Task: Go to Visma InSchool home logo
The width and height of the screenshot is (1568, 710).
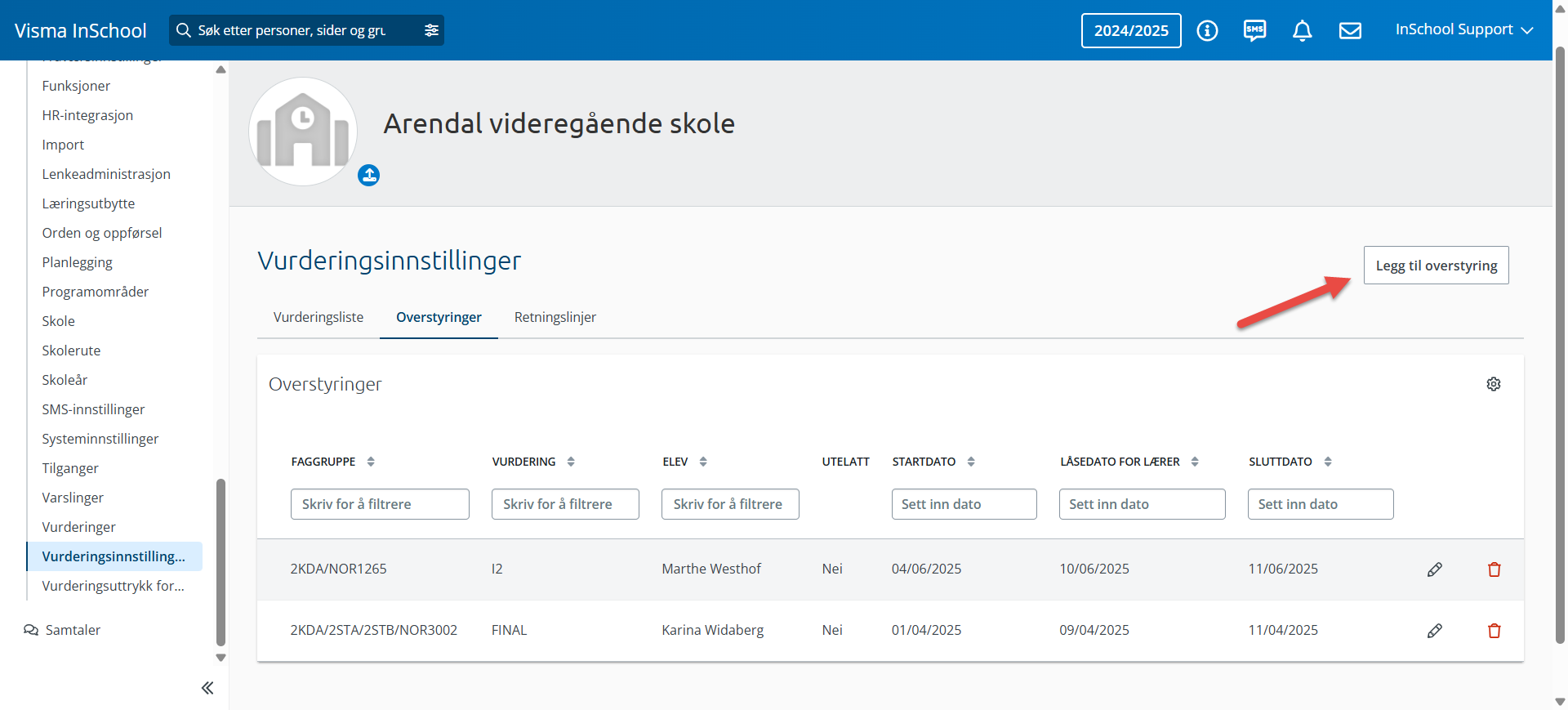Action: (x=80, y=30)
